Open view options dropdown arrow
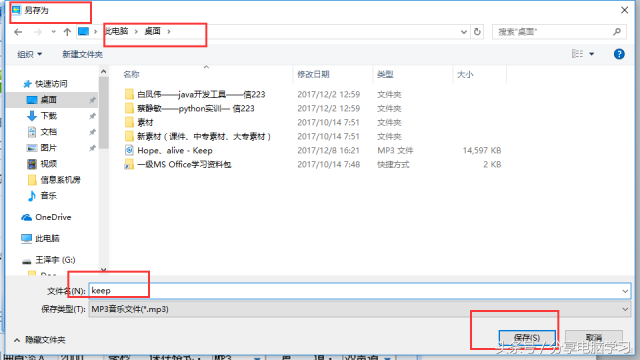640x360 pixels. [x=591, y=54]
